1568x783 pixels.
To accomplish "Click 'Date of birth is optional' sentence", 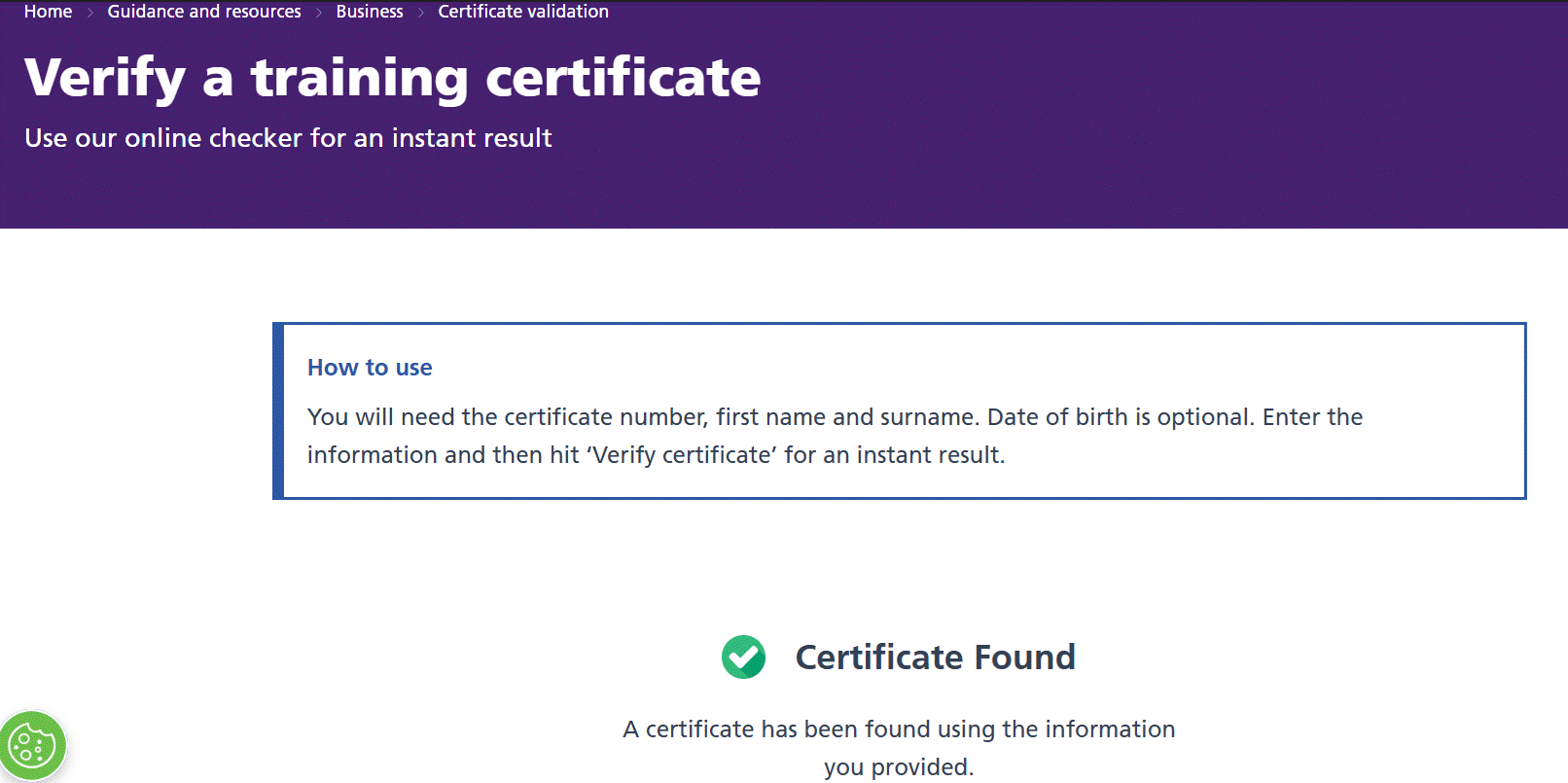I will tap(1120, 417).
